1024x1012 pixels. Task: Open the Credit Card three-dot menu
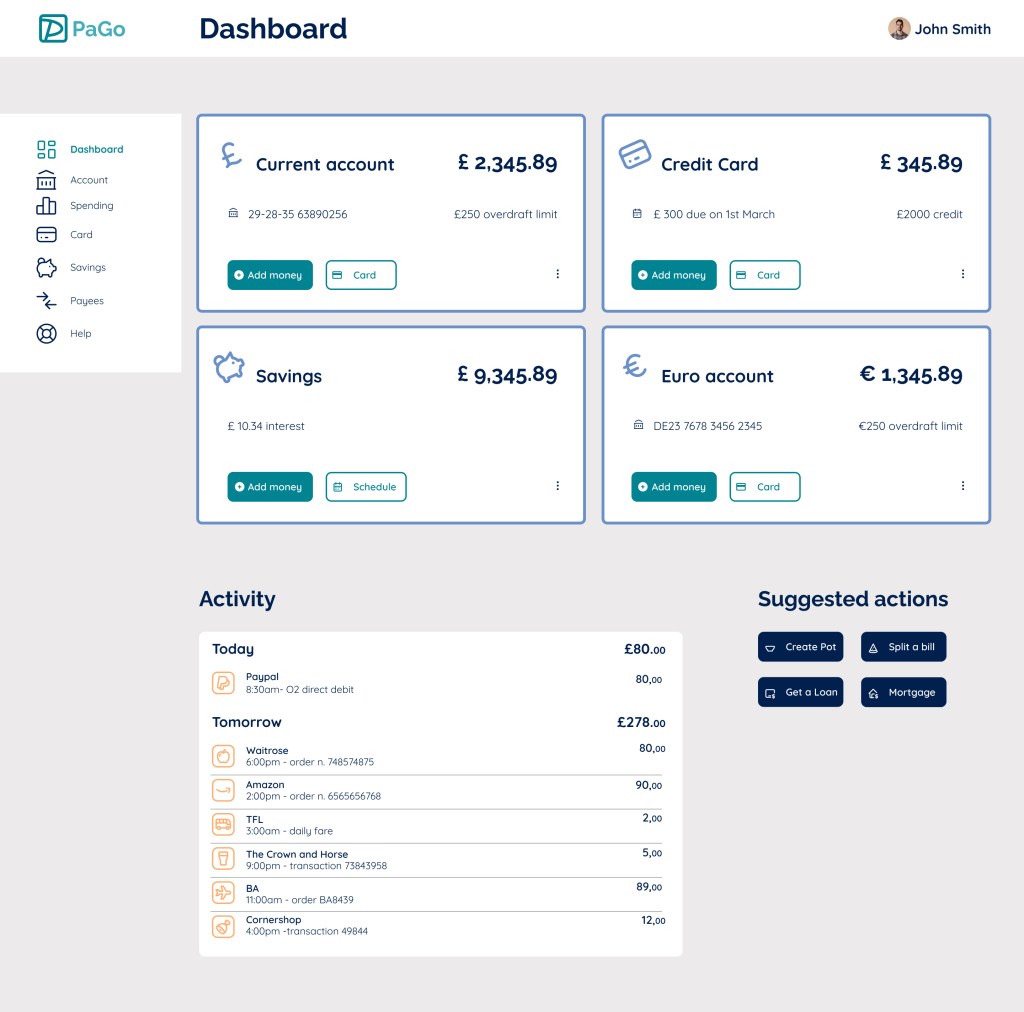coord(962,273)
